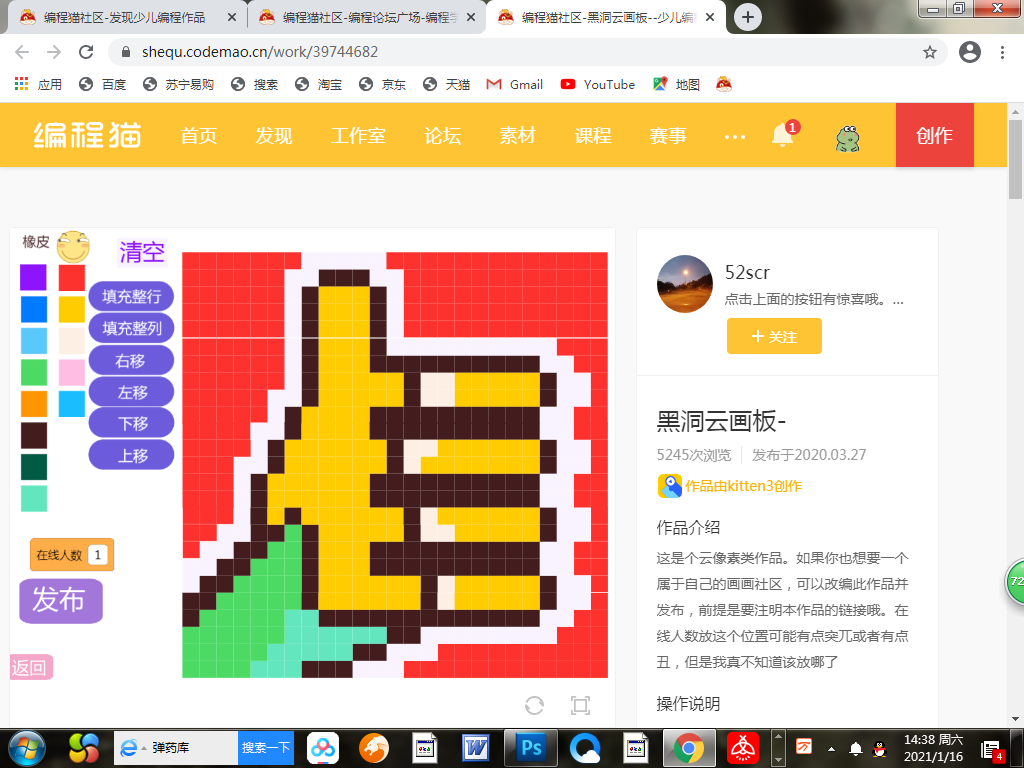Screen dimensions: 1024x768
Task: Click the page vertical scrollbar thumb
Action: pos(1016,159)
